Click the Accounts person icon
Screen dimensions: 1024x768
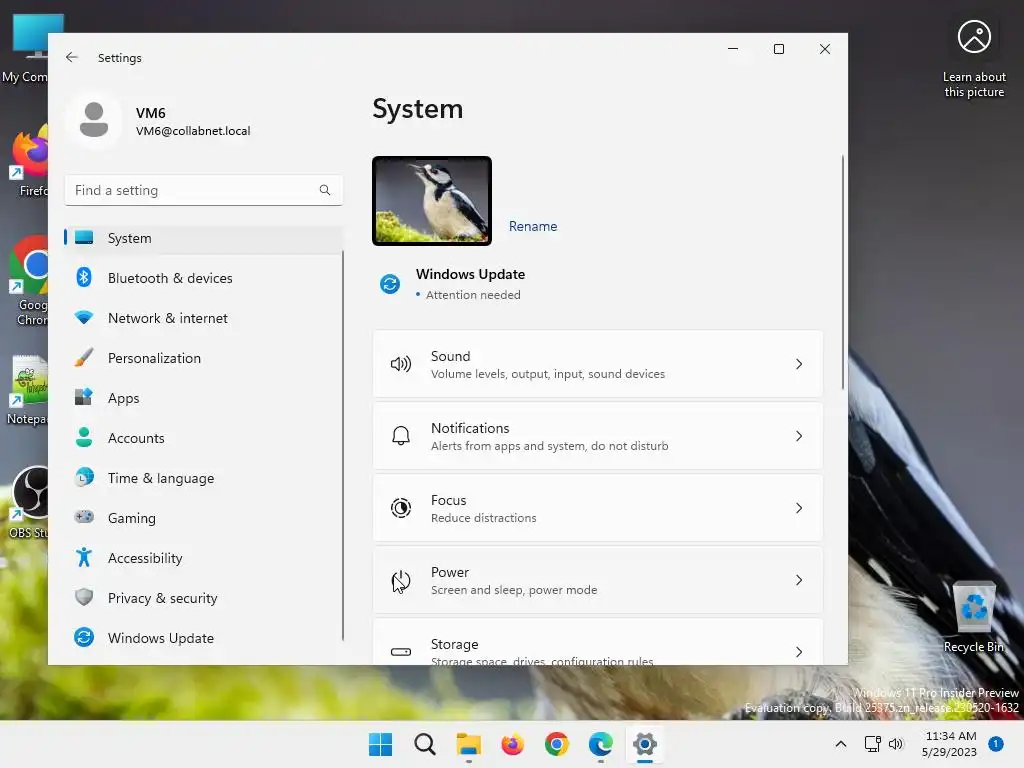point(84,437)
